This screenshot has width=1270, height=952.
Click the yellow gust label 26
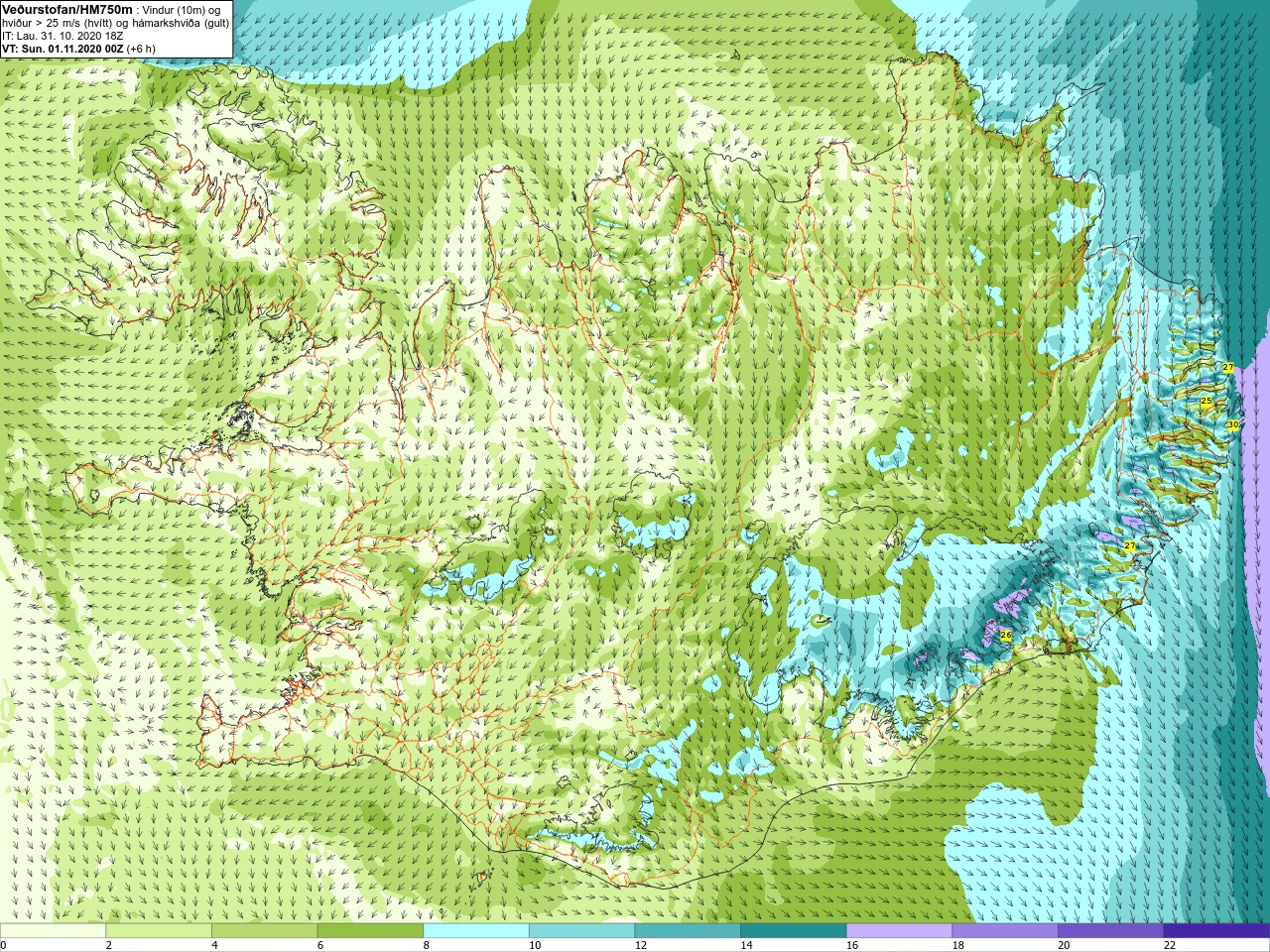pyautogui.click(x=1005, y=635)
